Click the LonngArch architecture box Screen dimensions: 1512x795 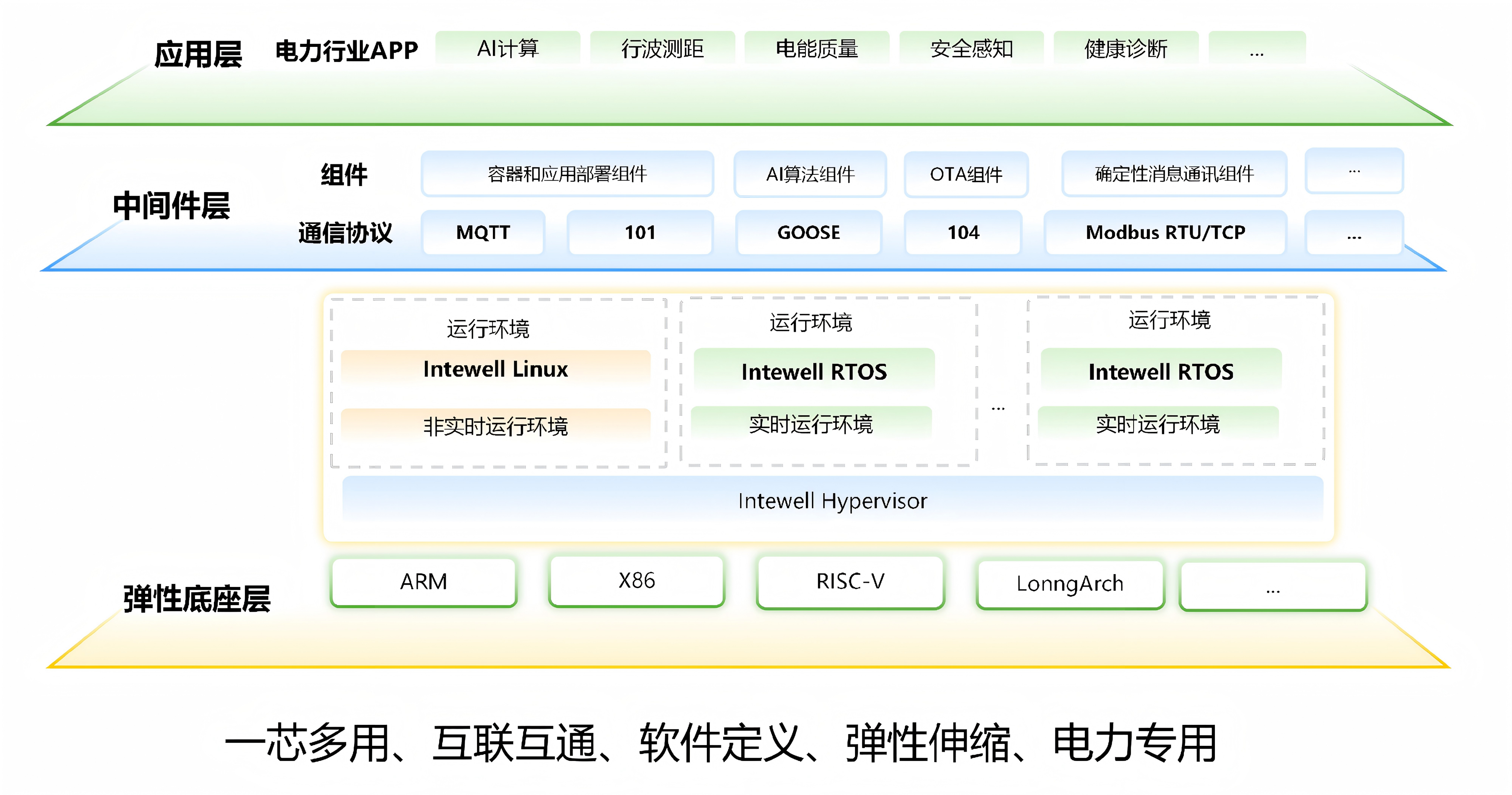[1069, 584]
